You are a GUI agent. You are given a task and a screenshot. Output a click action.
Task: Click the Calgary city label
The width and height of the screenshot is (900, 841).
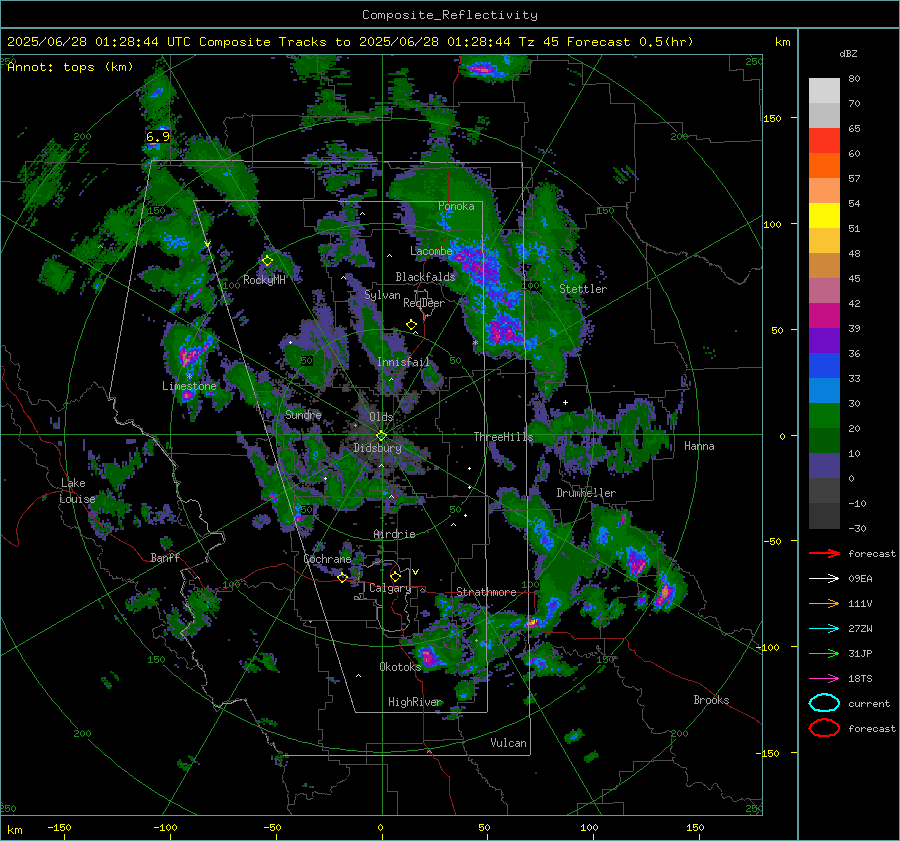coord(390,588)
